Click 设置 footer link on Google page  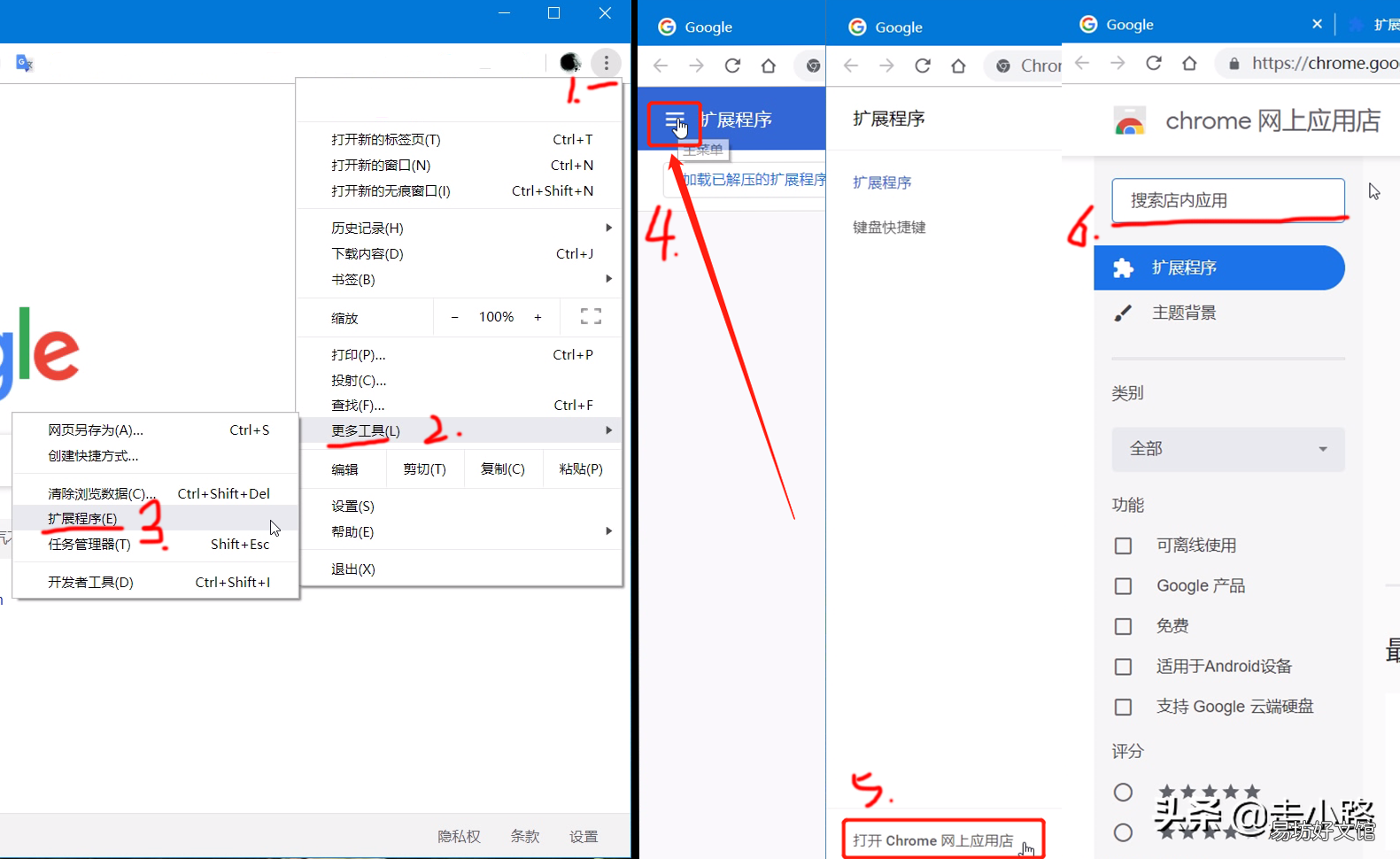click(x=584, y=836)
